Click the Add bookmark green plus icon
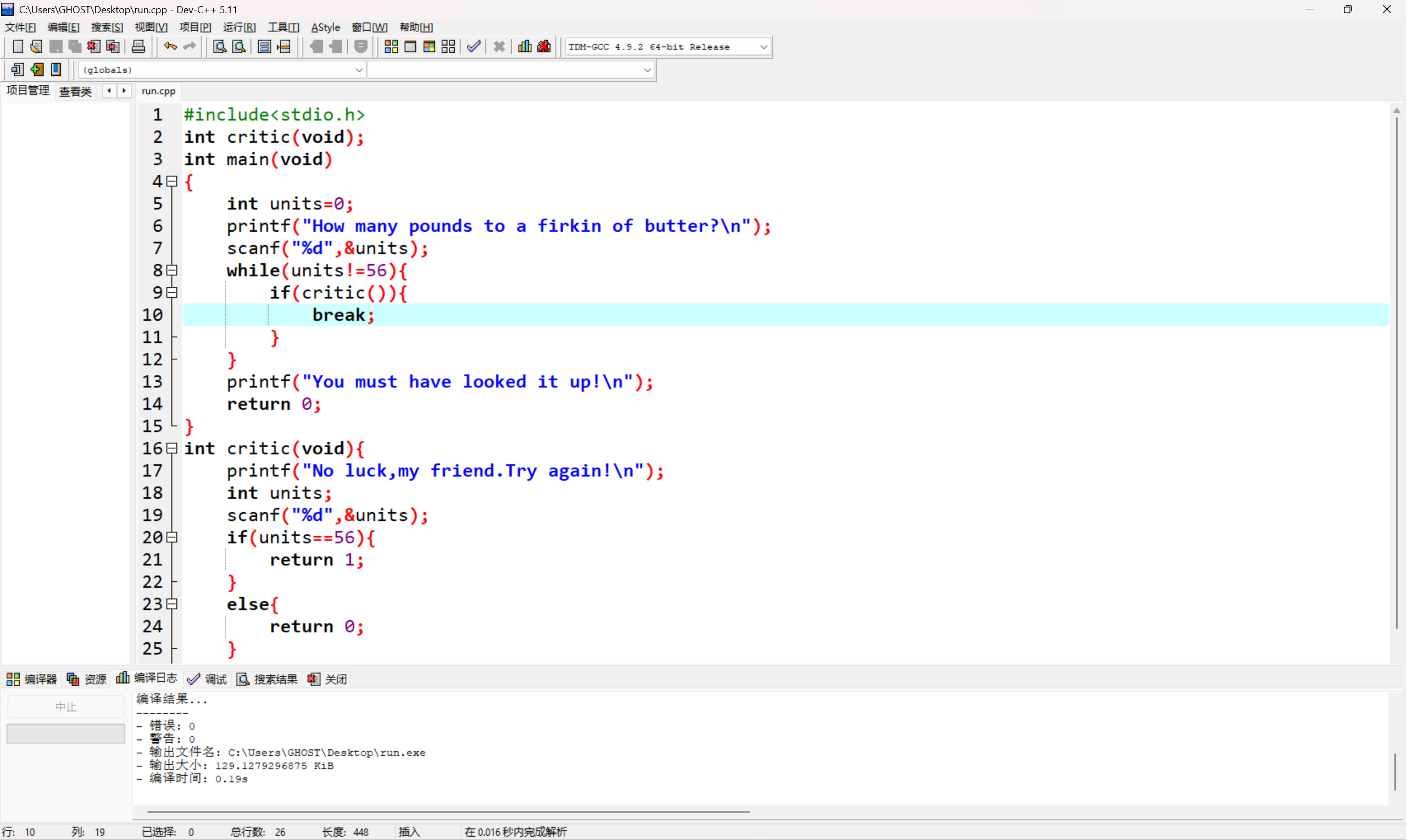Screen dimensions: 1407x840 click(37, 70)
